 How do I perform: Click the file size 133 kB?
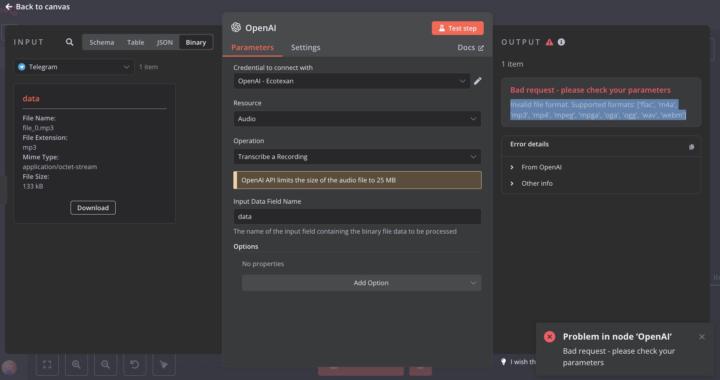(33, 186)
